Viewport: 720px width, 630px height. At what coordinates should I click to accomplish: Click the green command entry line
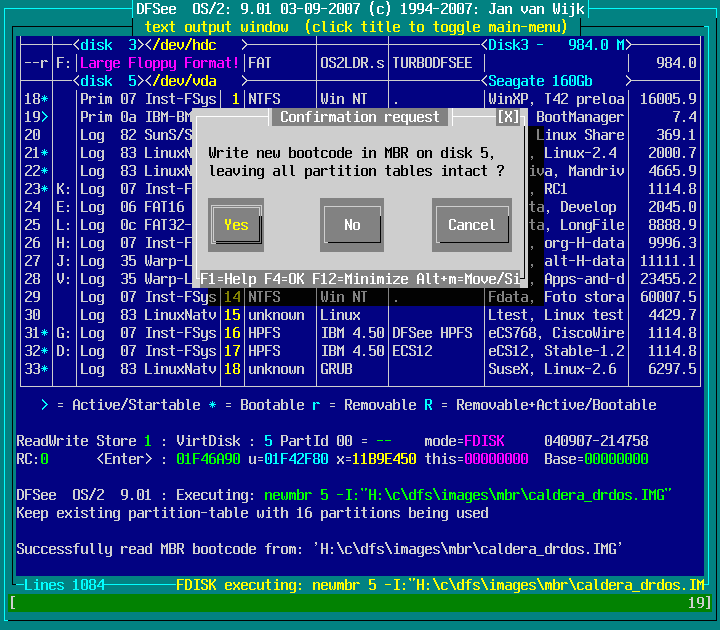pyautogui.click(x=360, y=603)
